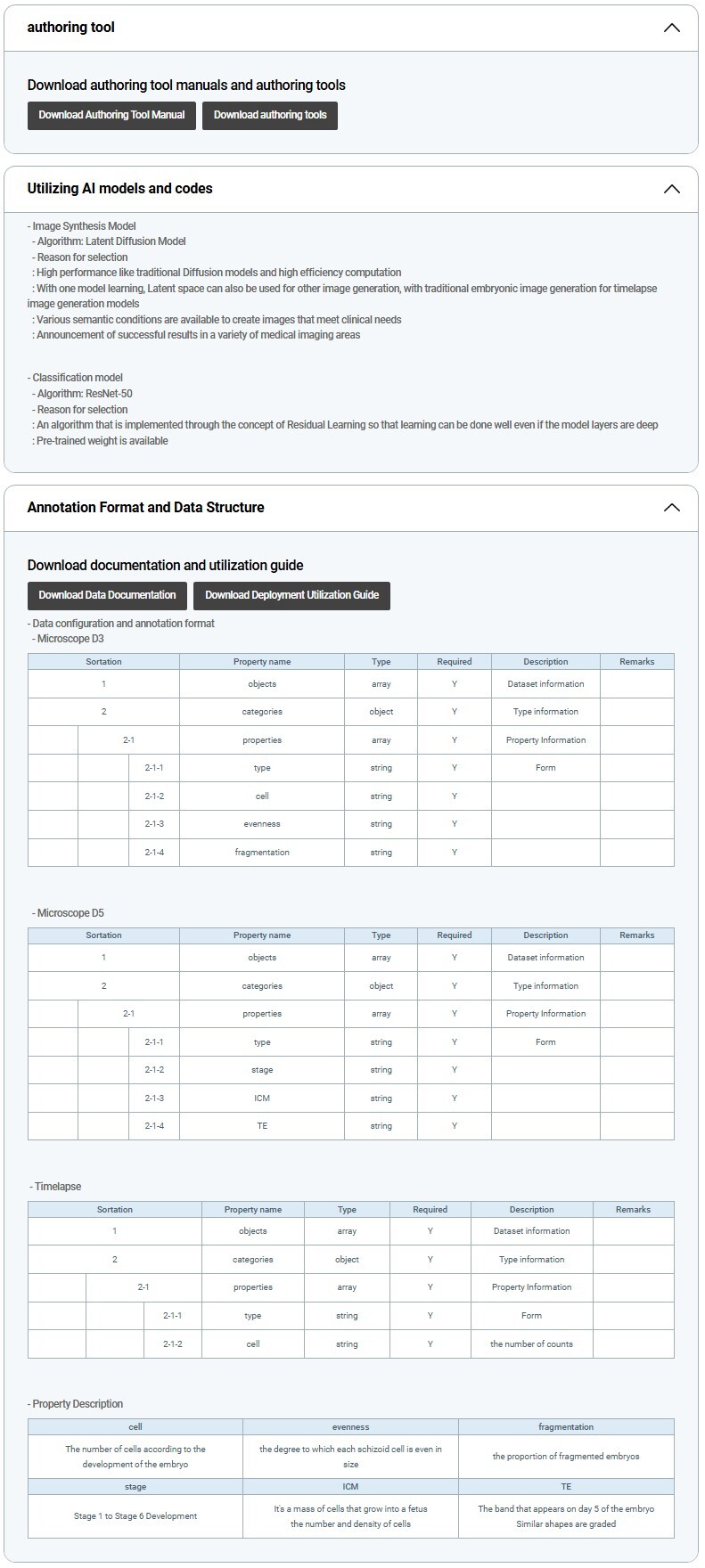
Task: Click 'Annotation Format and Data Structure' heading text
Action: tap(146, 508)
